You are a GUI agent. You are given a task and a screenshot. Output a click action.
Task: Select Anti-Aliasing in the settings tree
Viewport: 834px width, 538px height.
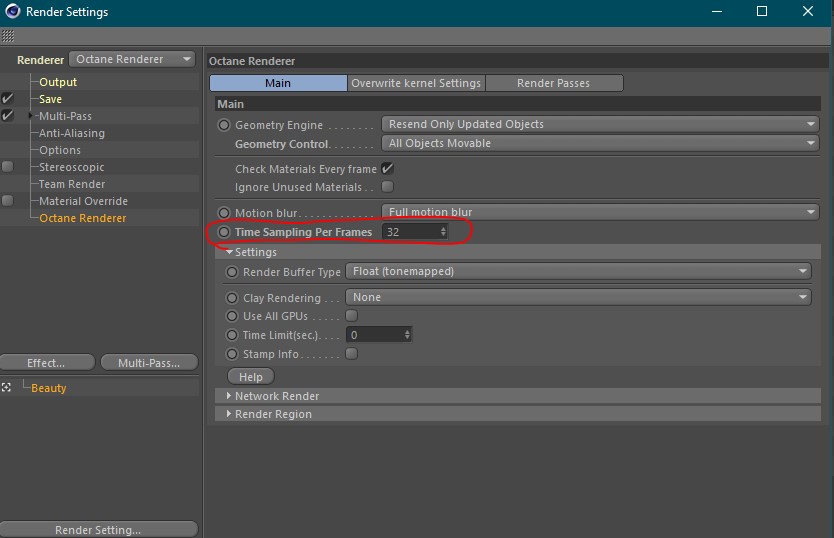tap(72, 133)
